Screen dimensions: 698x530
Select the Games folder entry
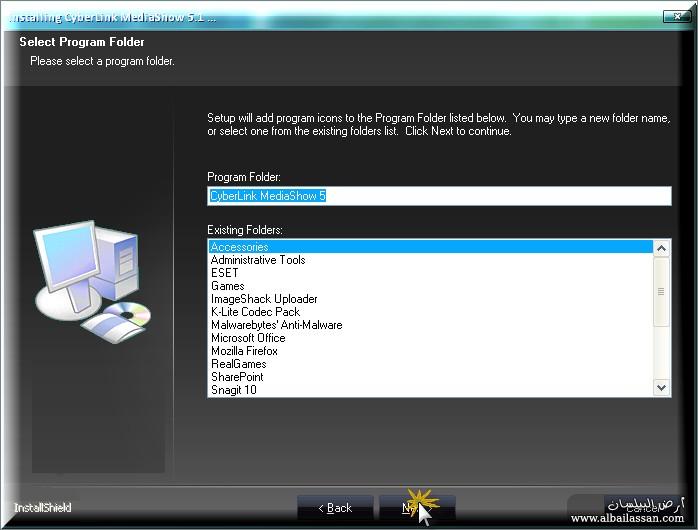[430, 286]
